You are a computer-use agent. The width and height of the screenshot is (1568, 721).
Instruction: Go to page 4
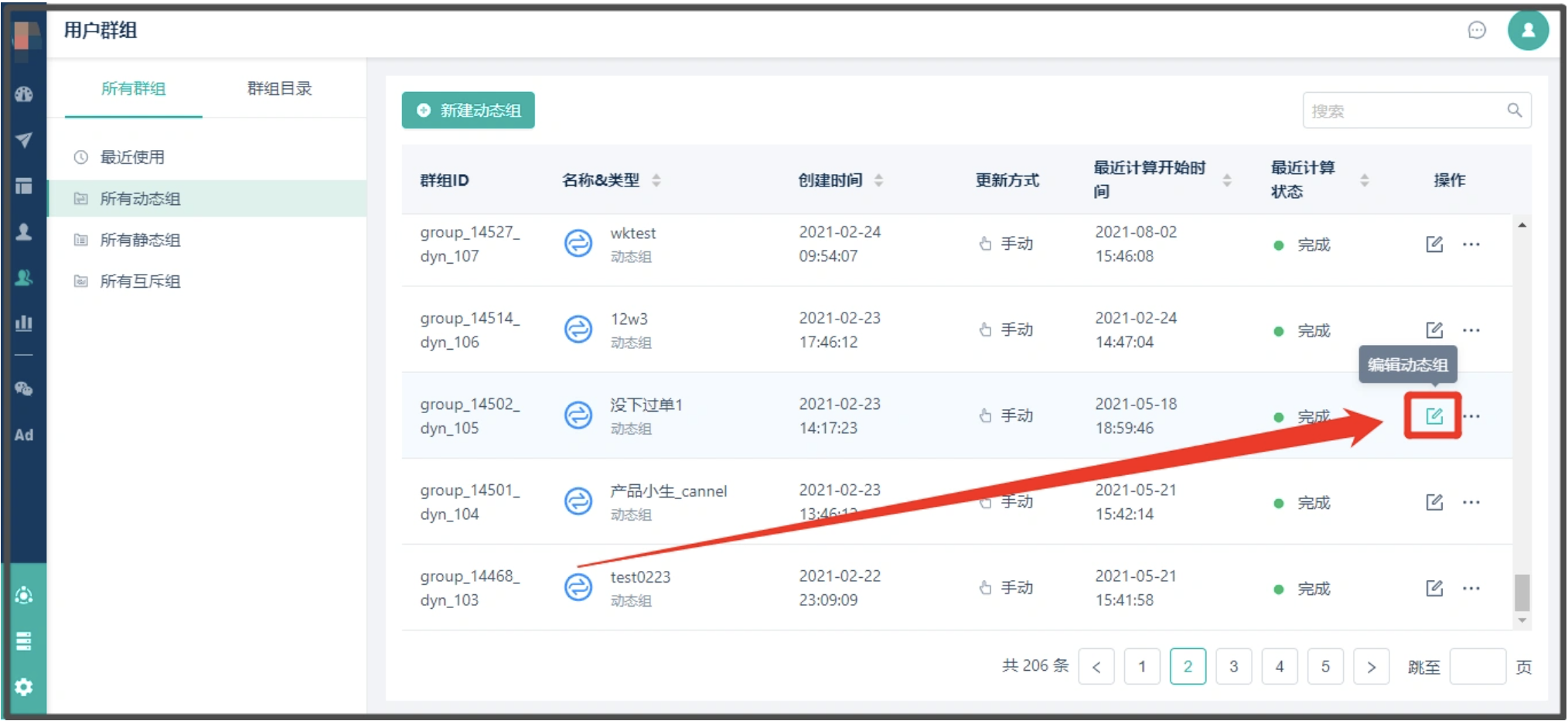(x=1280, y=667)
